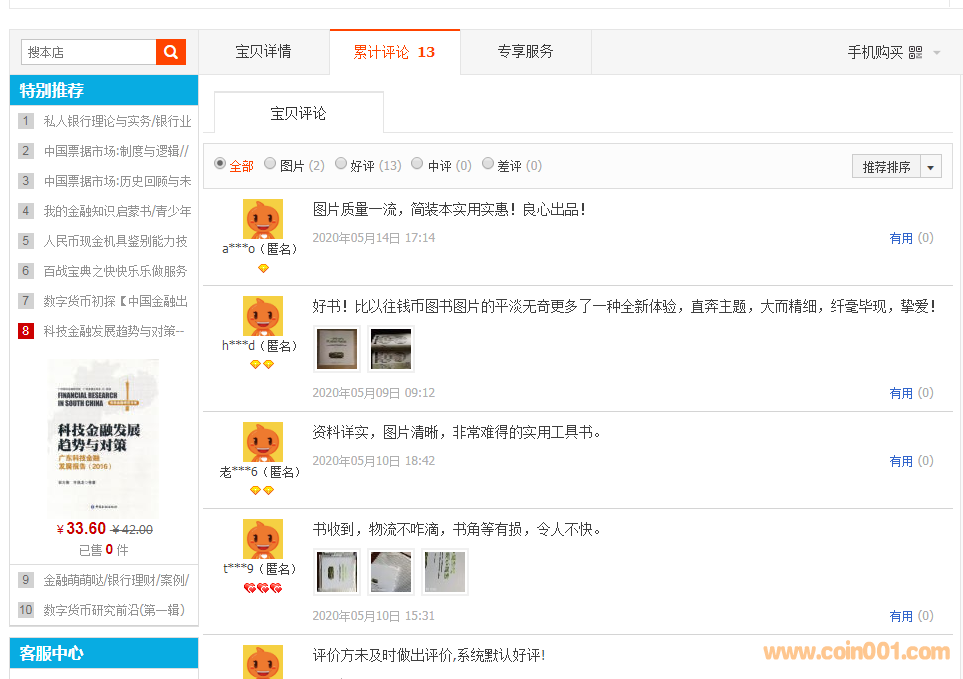Click avatar of reviewer t***9
Viewport: 963px width, 679px height.
pyautogui.click(x=262, y=539)
